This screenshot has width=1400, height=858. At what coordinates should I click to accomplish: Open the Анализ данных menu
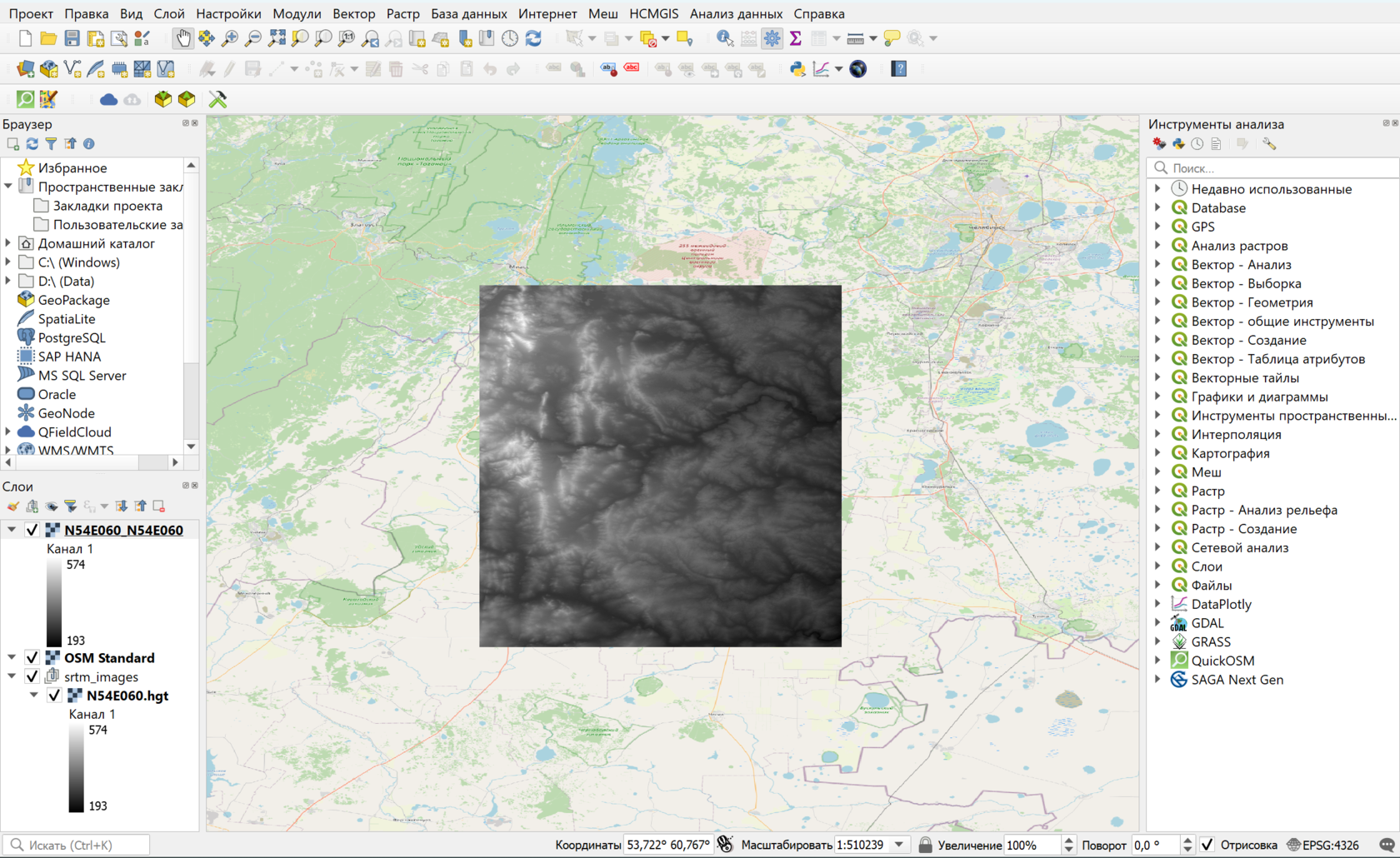(x=736, y=13)
